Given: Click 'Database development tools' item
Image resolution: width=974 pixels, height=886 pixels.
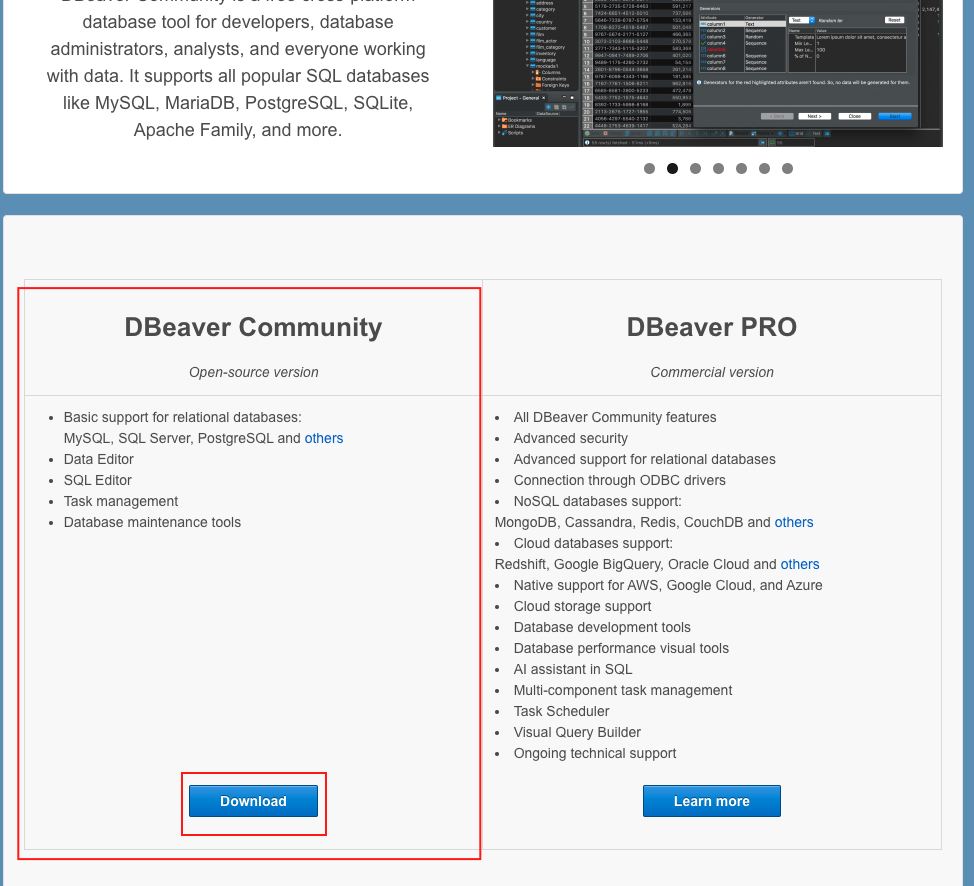Looking at the screenshot, I should [602, 628].
